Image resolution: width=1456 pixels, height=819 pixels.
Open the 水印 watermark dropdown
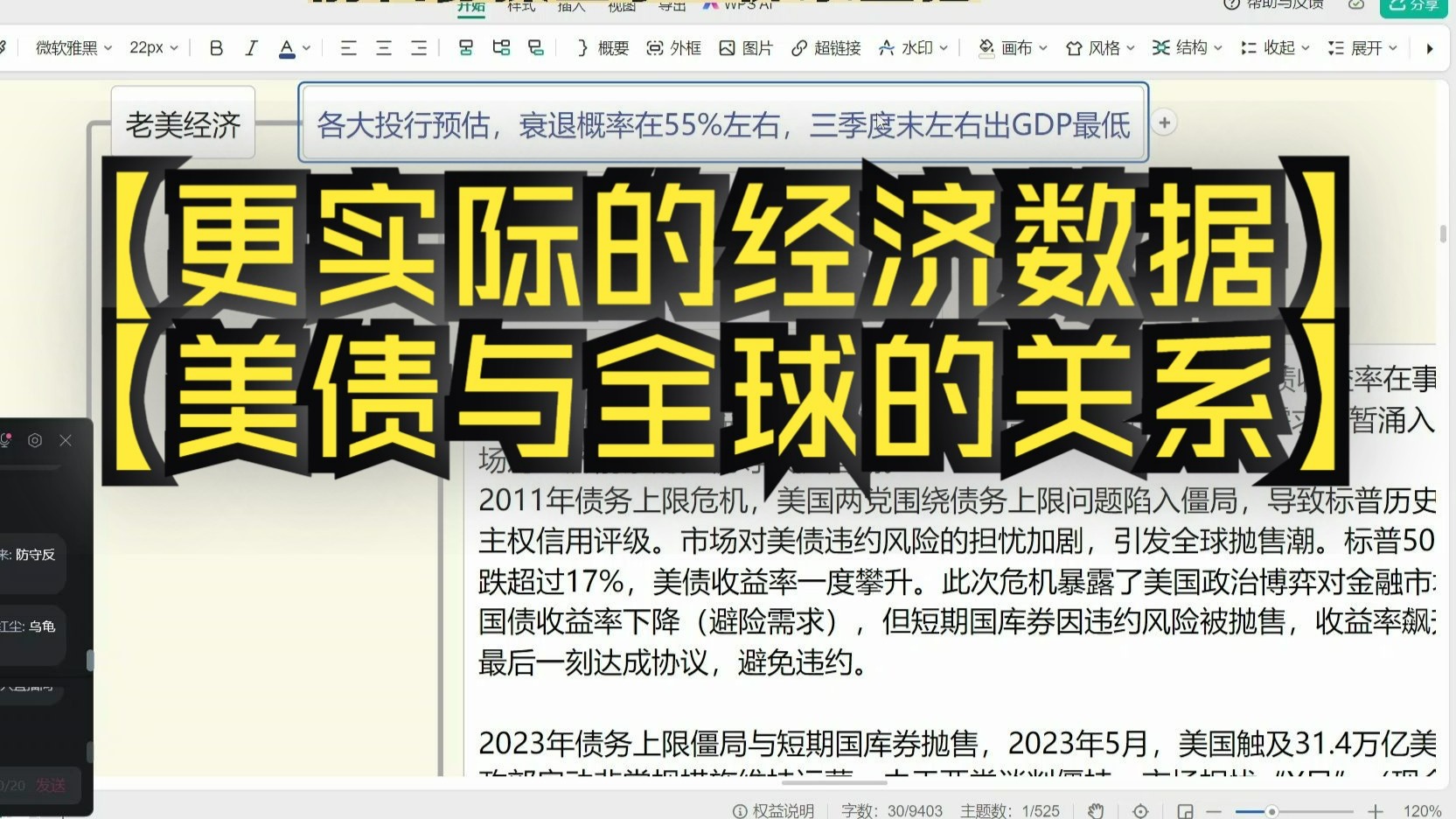click(x=913, y=48)
